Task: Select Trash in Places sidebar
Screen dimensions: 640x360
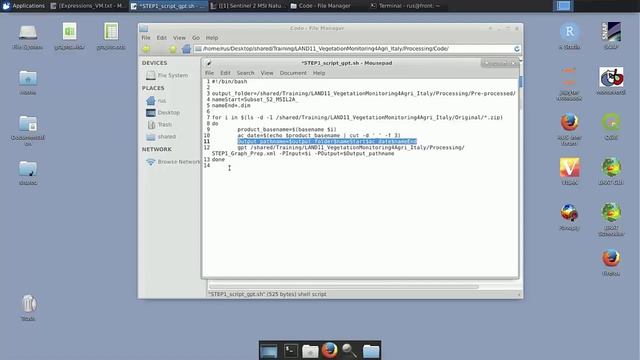Action: tap(160, 124)
